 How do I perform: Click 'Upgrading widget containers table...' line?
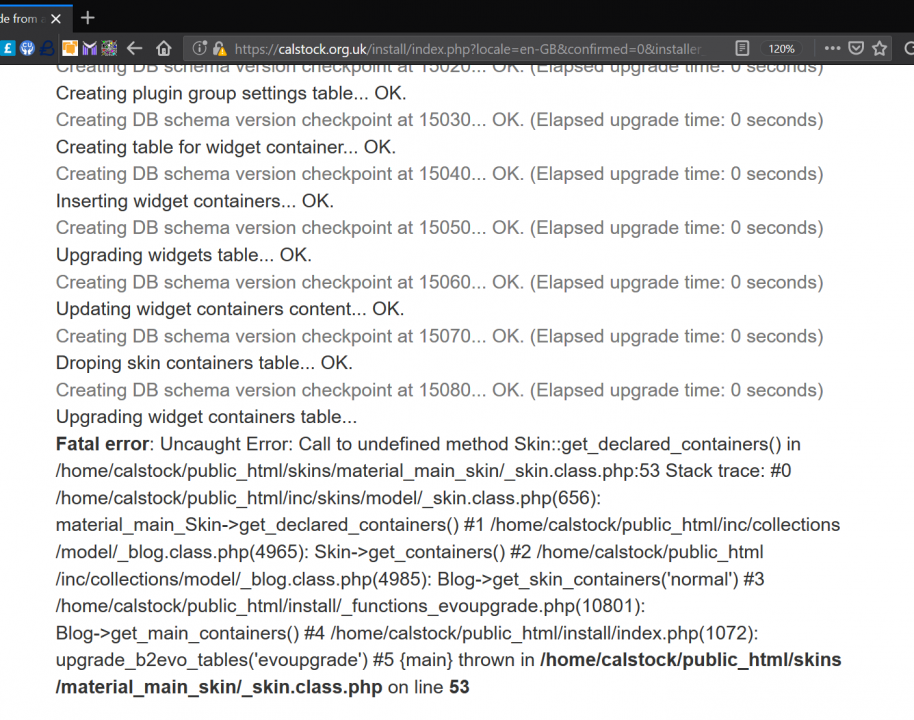206,417
